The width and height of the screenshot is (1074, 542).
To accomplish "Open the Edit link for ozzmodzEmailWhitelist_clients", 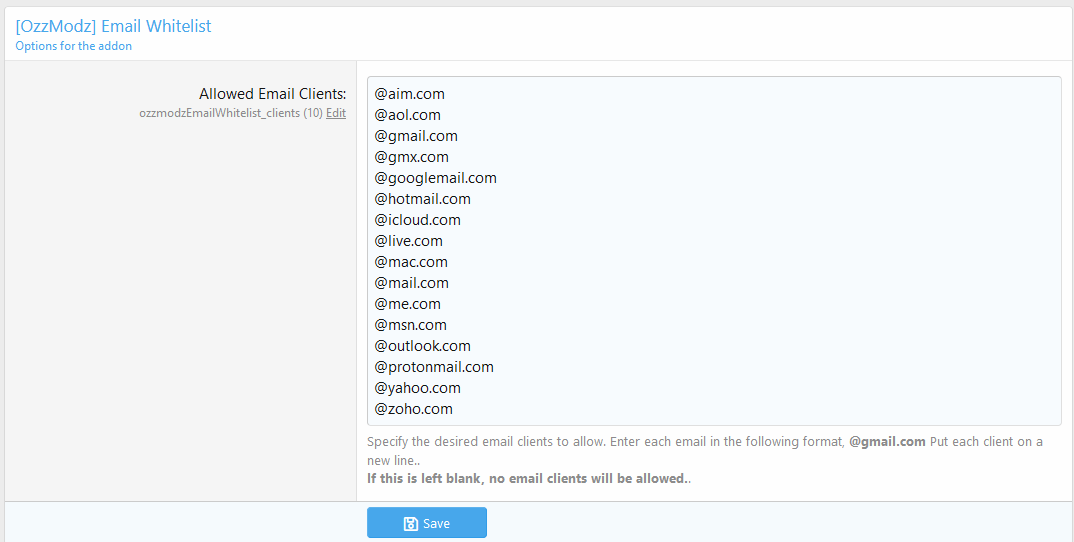I will (x=336, y=113).
